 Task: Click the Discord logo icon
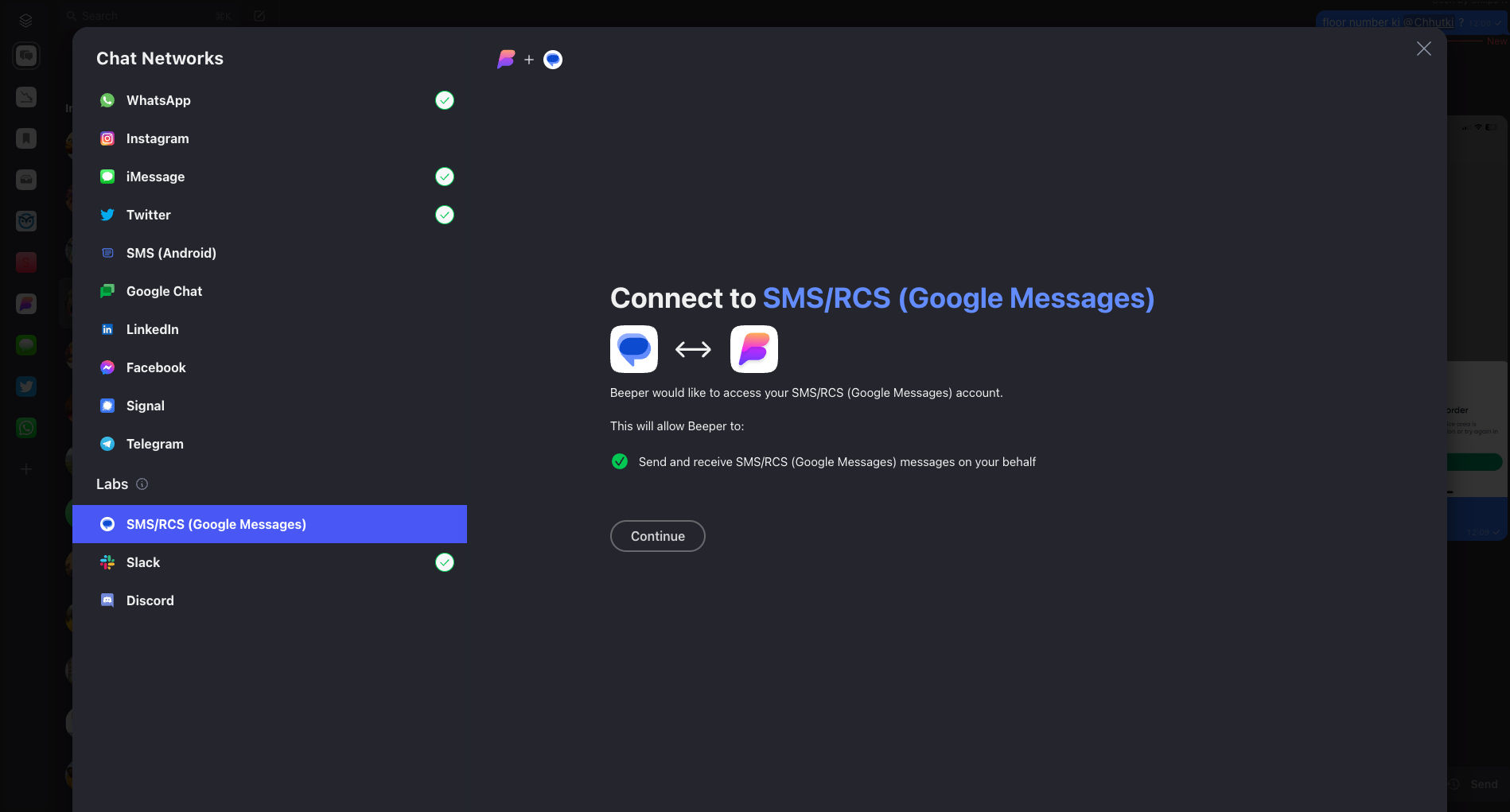pyautogui.click(x=107, y=600)
